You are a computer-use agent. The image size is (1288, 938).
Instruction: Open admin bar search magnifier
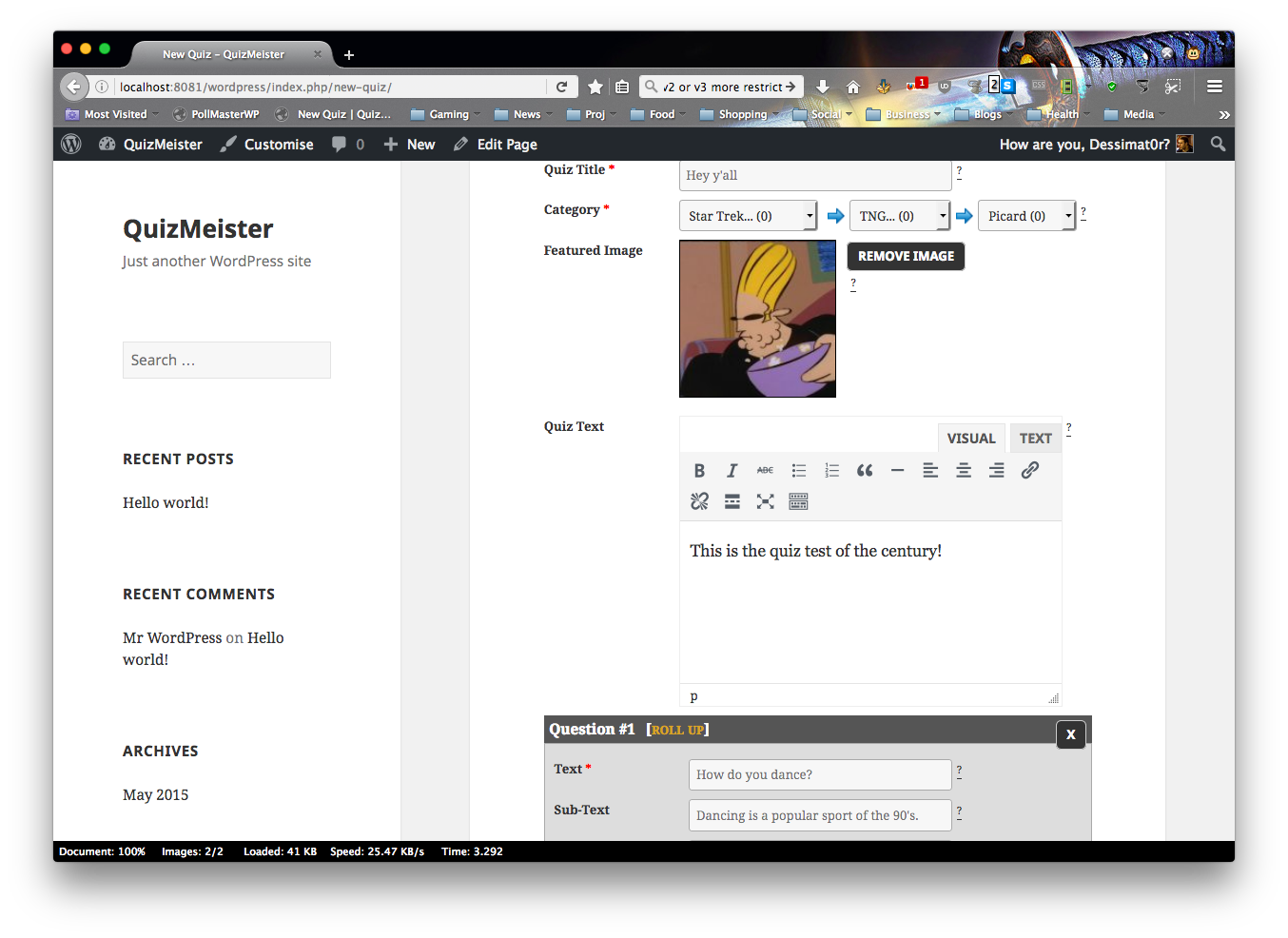click(1218, 144)
